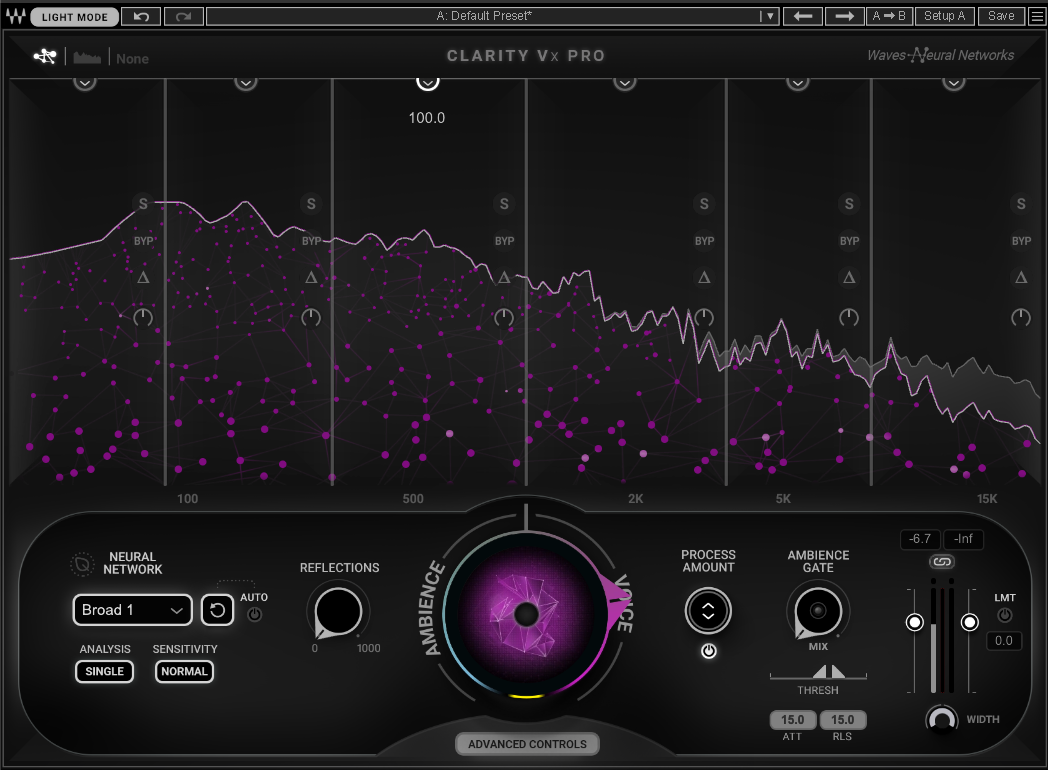Enable the AUTO analysis power toggle
The height and width of the screenshot is (770, 1048).
pyautogui.click(x=255, y=613)
